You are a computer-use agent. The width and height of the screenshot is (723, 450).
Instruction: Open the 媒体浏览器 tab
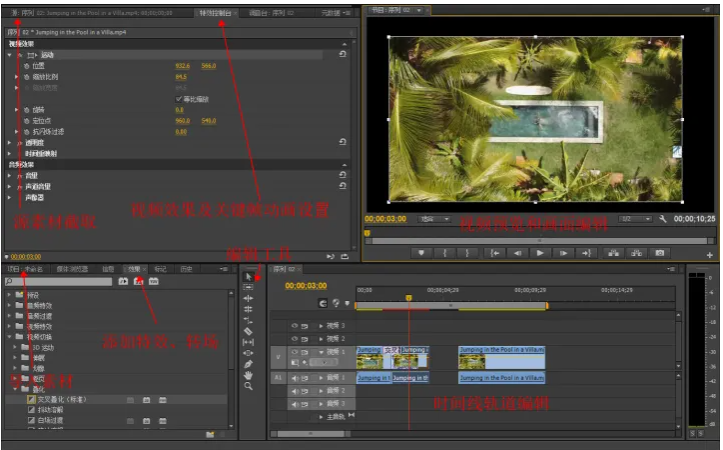72,269
